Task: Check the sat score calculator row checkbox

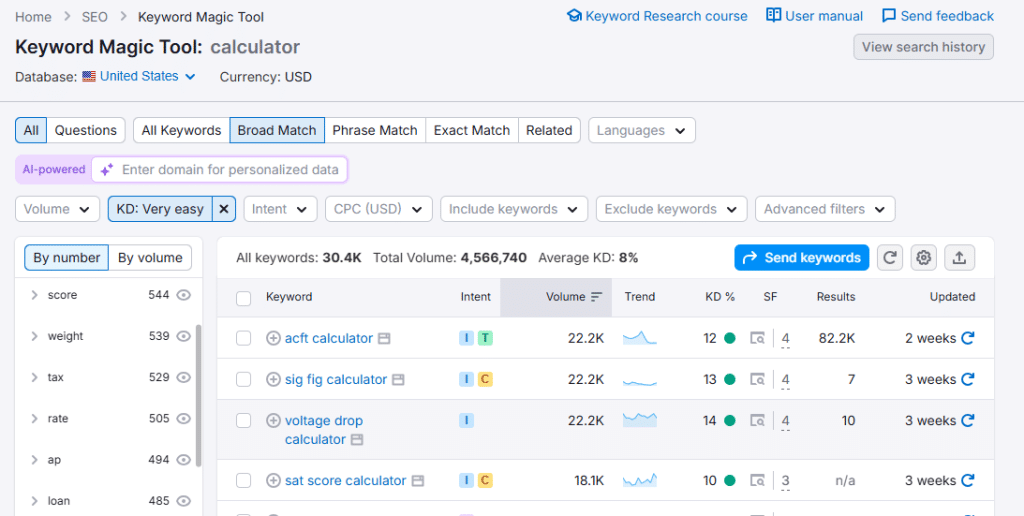Action: (x=244, y=481)
